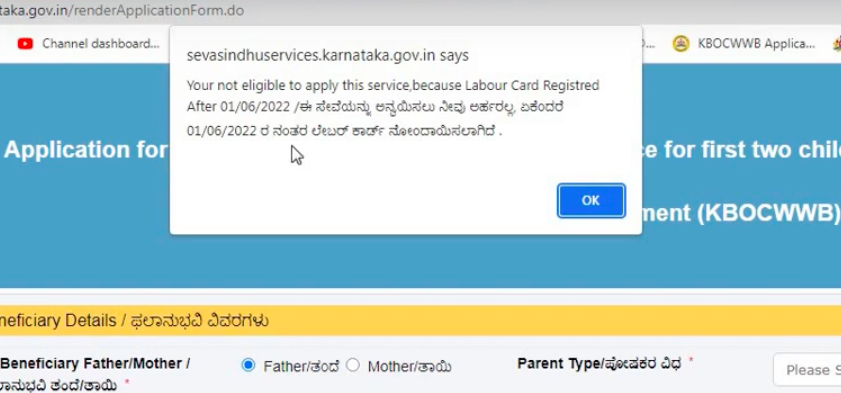Dismiss the alert with the OK button
This screenshot has width=841, height=393.
(591, 201)
